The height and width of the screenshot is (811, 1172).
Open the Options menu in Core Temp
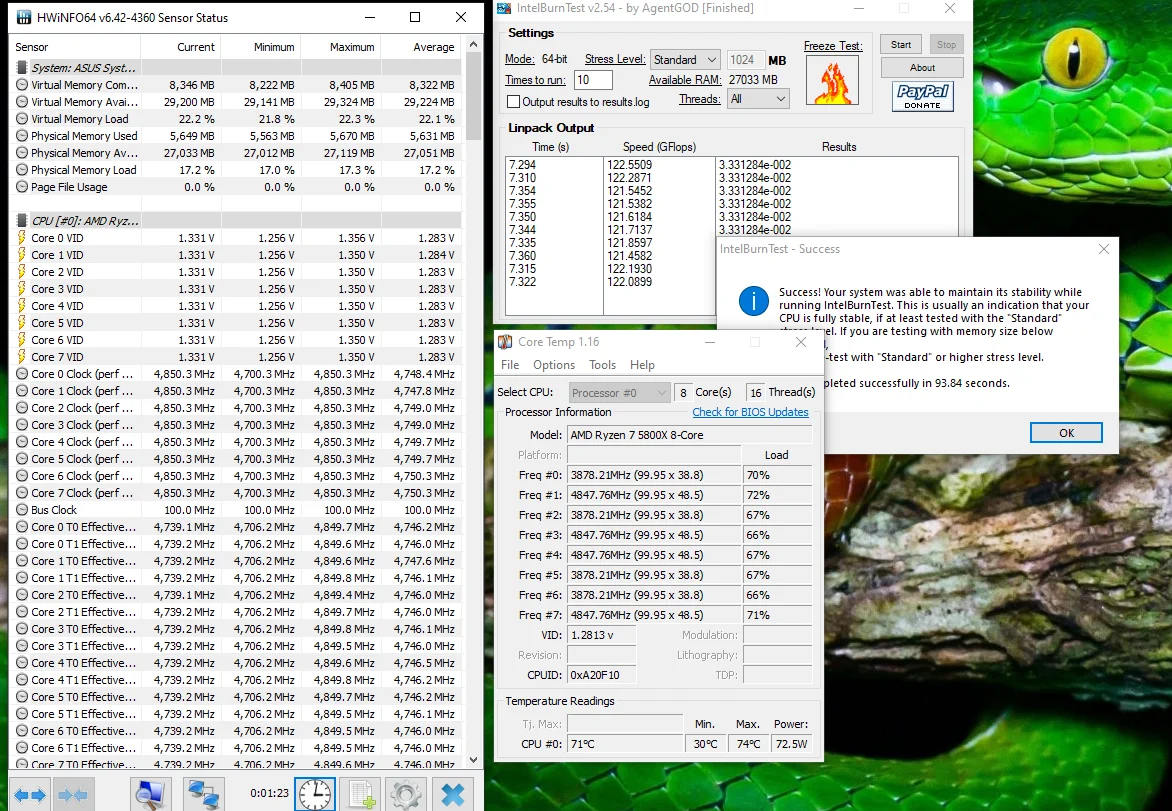coord(554,365)
